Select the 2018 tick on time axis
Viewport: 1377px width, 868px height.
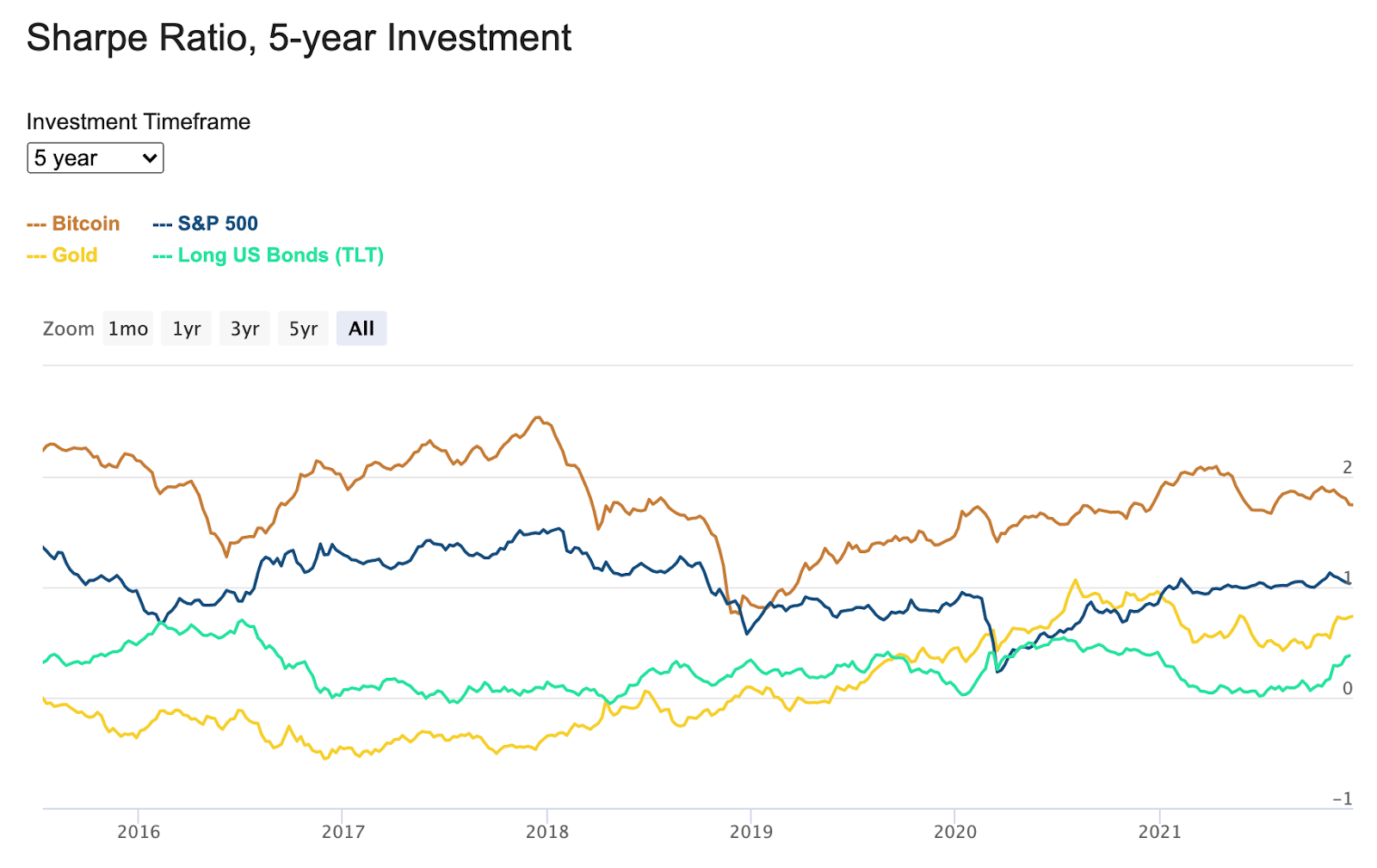coord(547,832)
